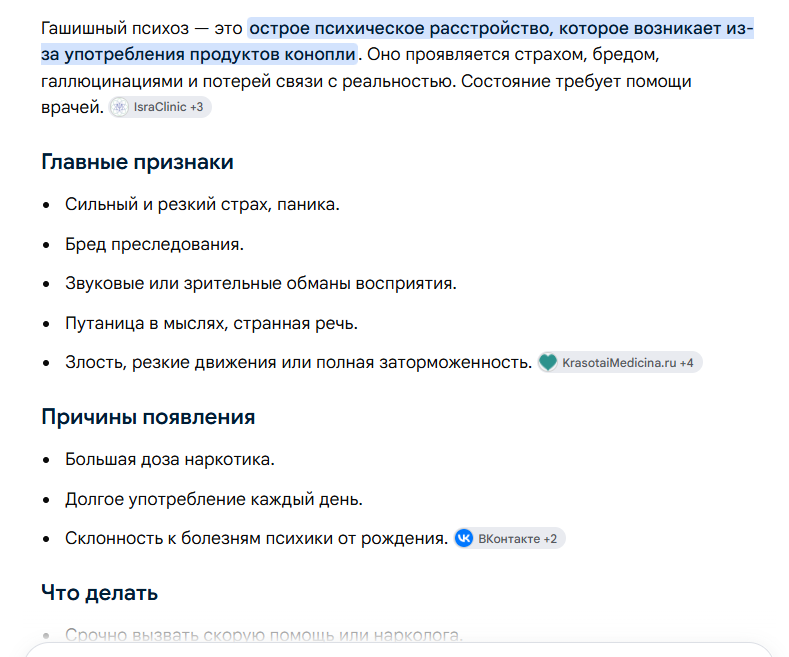789x657 pixels.
Task: Click the Главные признаки heading
Action: [x=137, y=162]
